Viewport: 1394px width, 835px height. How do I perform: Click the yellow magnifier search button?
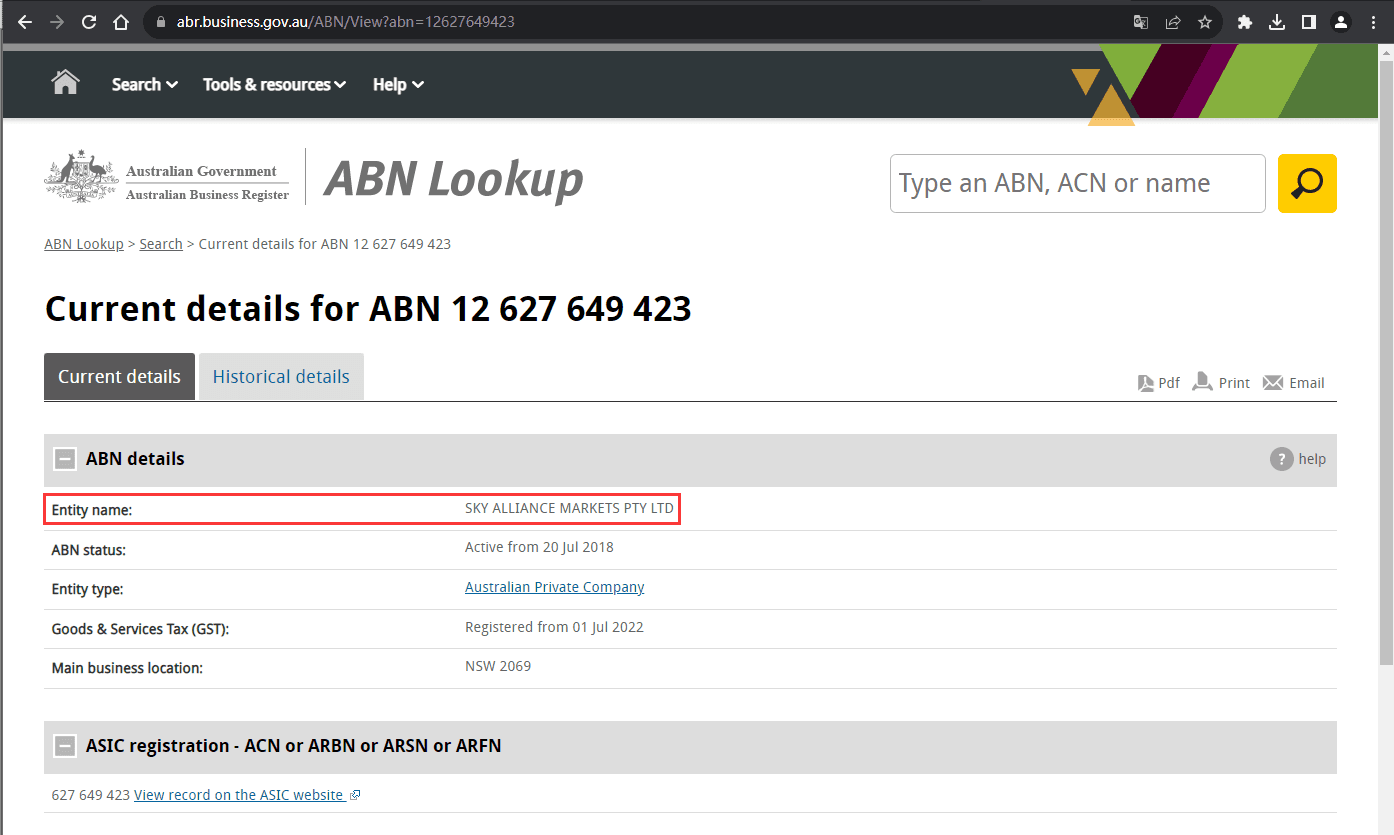[x=1307, y=183]
